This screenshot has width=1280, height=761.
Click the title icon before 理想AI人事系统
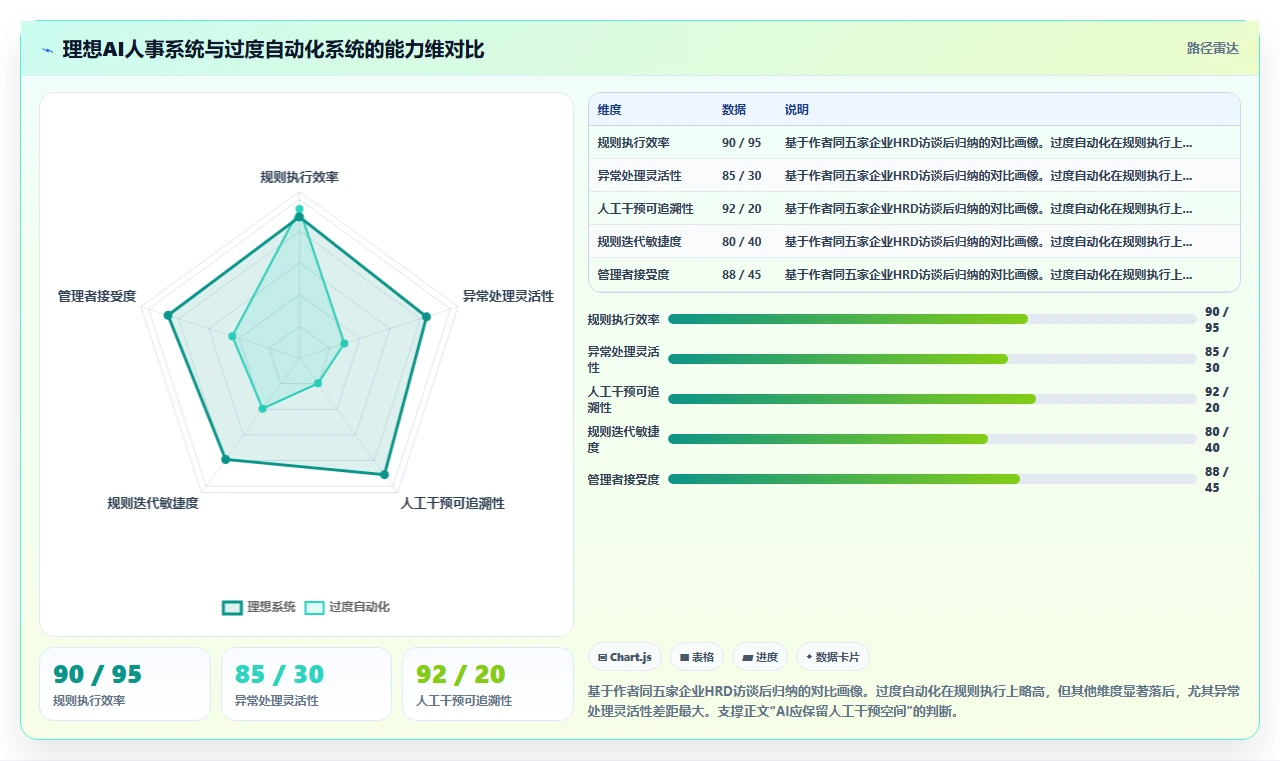[x=48, y=50]
